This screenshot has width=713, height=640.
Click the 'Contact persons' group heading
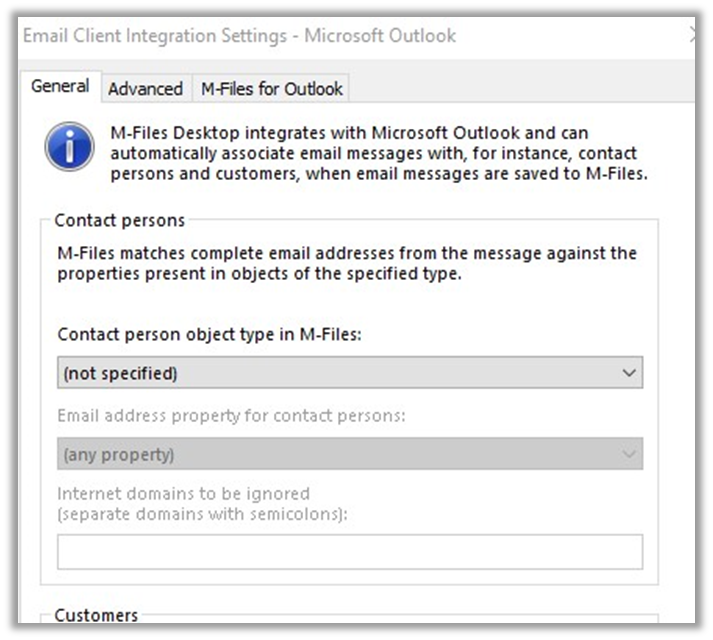pos(119,220)
